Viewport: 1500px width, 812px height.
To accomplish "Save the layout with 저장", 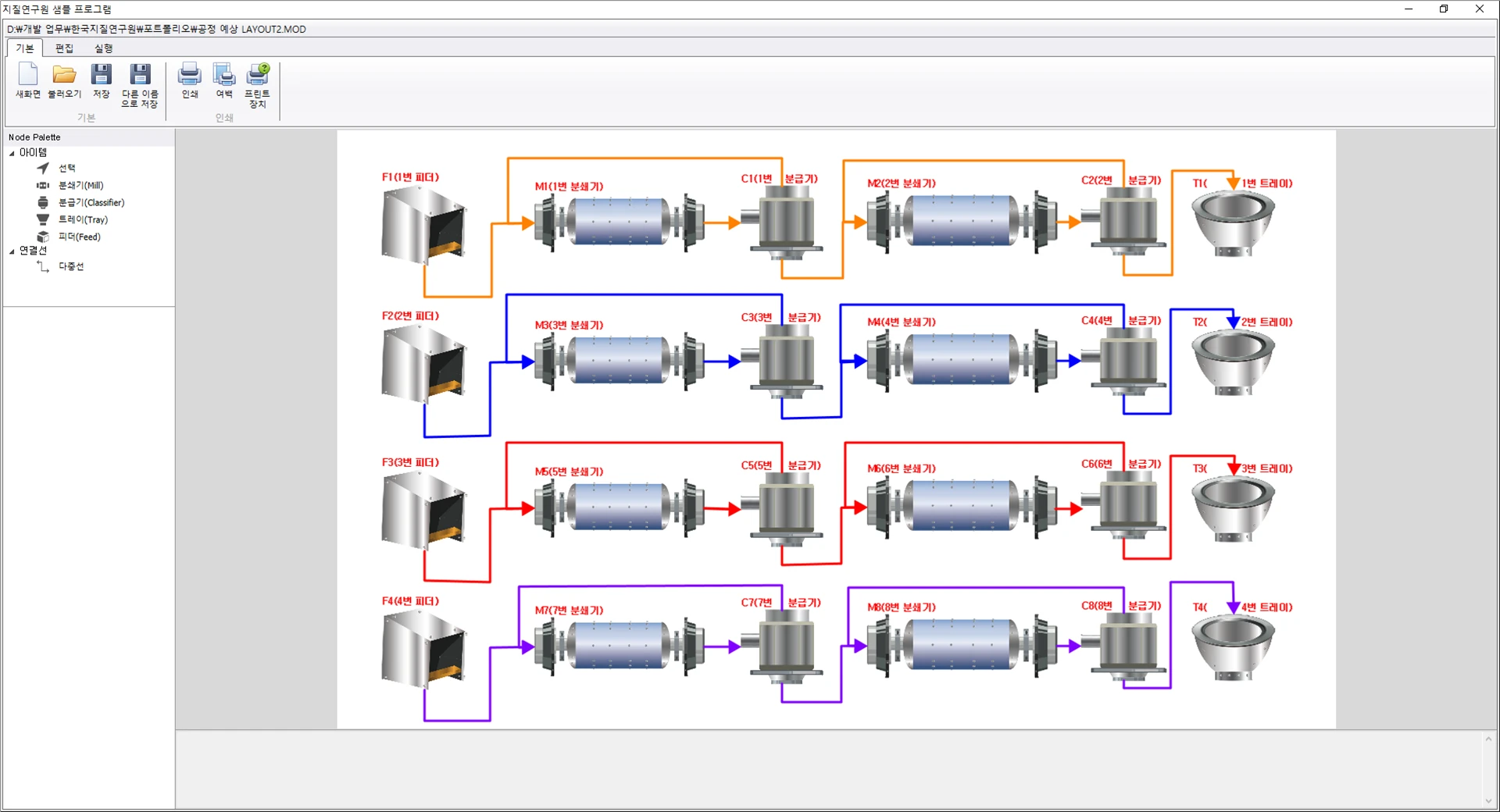I will tap(102, 81).
